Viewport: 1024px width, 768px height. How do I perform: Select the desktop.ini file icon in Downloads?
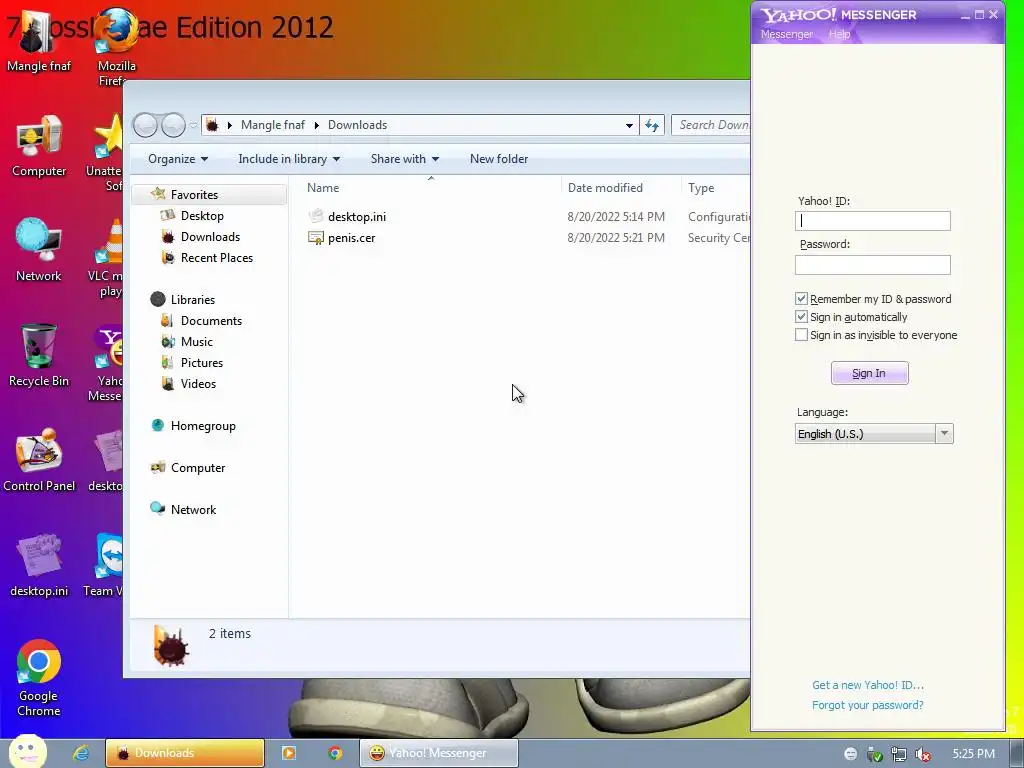(x=316, y=216)
